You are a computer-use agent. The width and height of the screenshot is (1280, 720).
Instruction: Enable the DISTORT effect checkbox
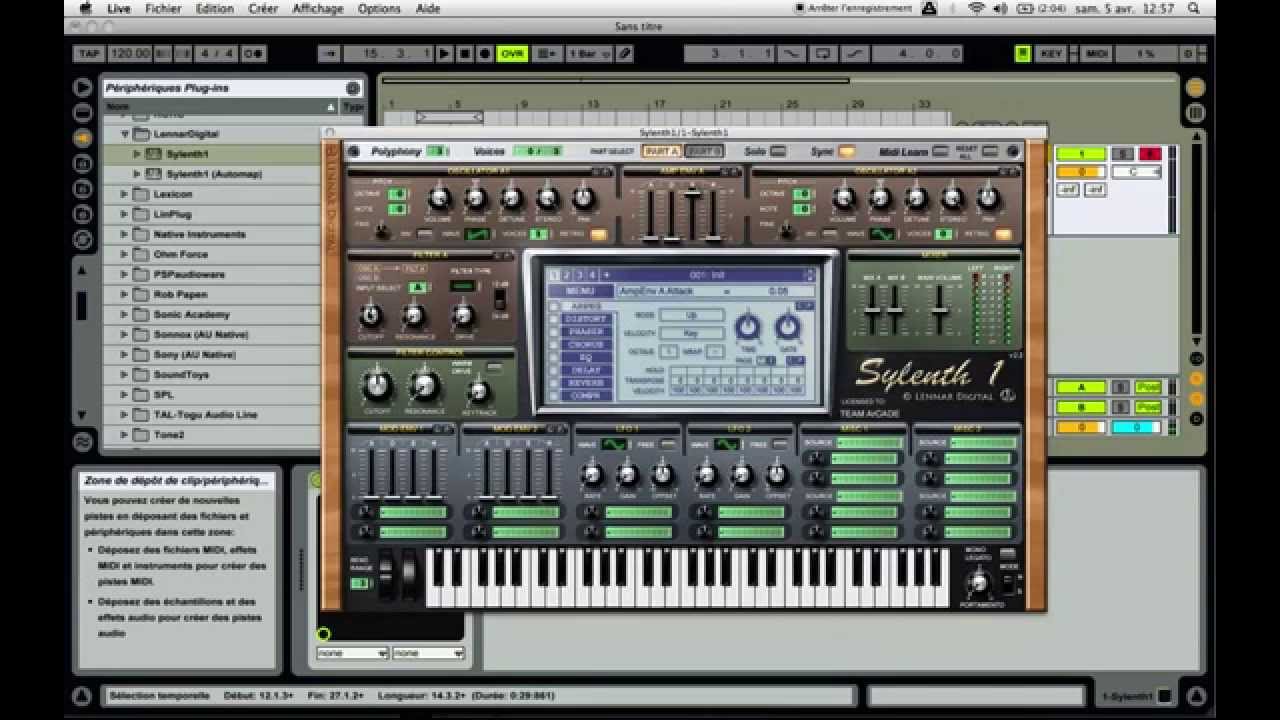coord(554,319)
